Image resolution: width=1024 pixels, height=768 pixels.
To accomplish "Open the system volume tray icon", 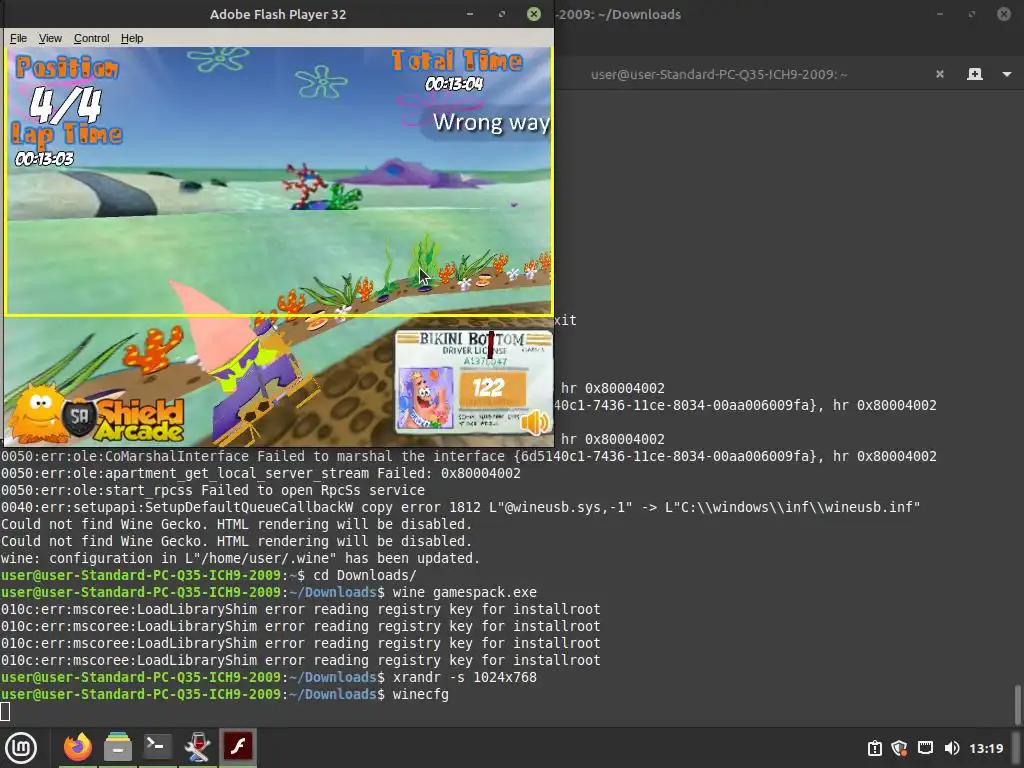I will click(x=952, y=748).
